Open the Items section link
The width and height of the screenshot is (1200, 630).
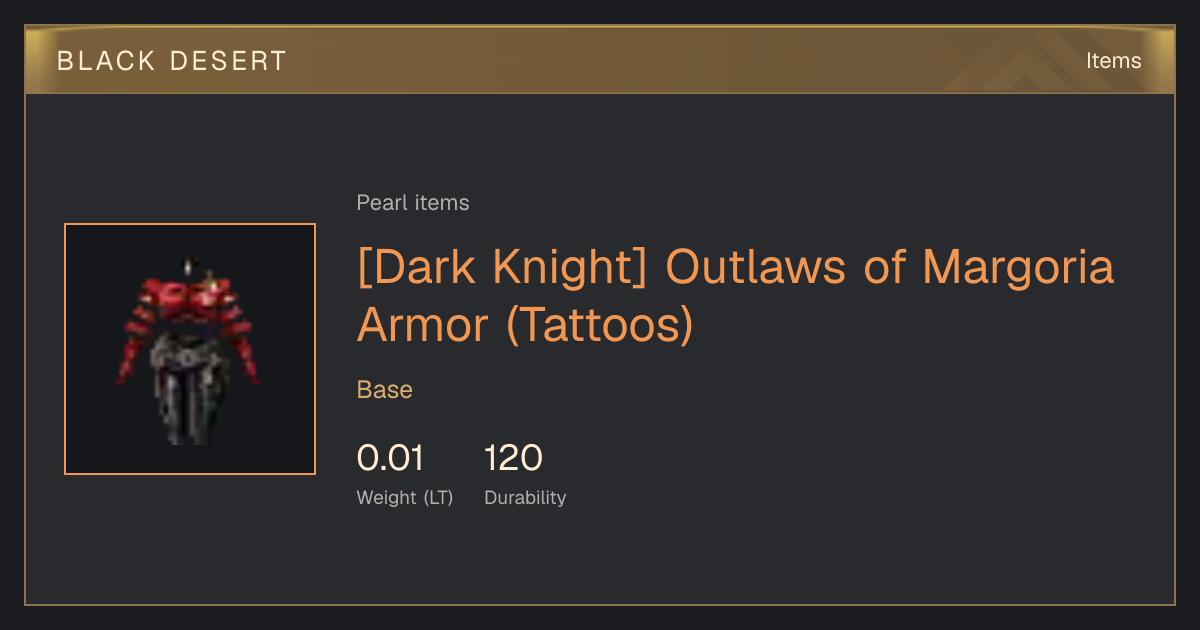coord(1113,60)
